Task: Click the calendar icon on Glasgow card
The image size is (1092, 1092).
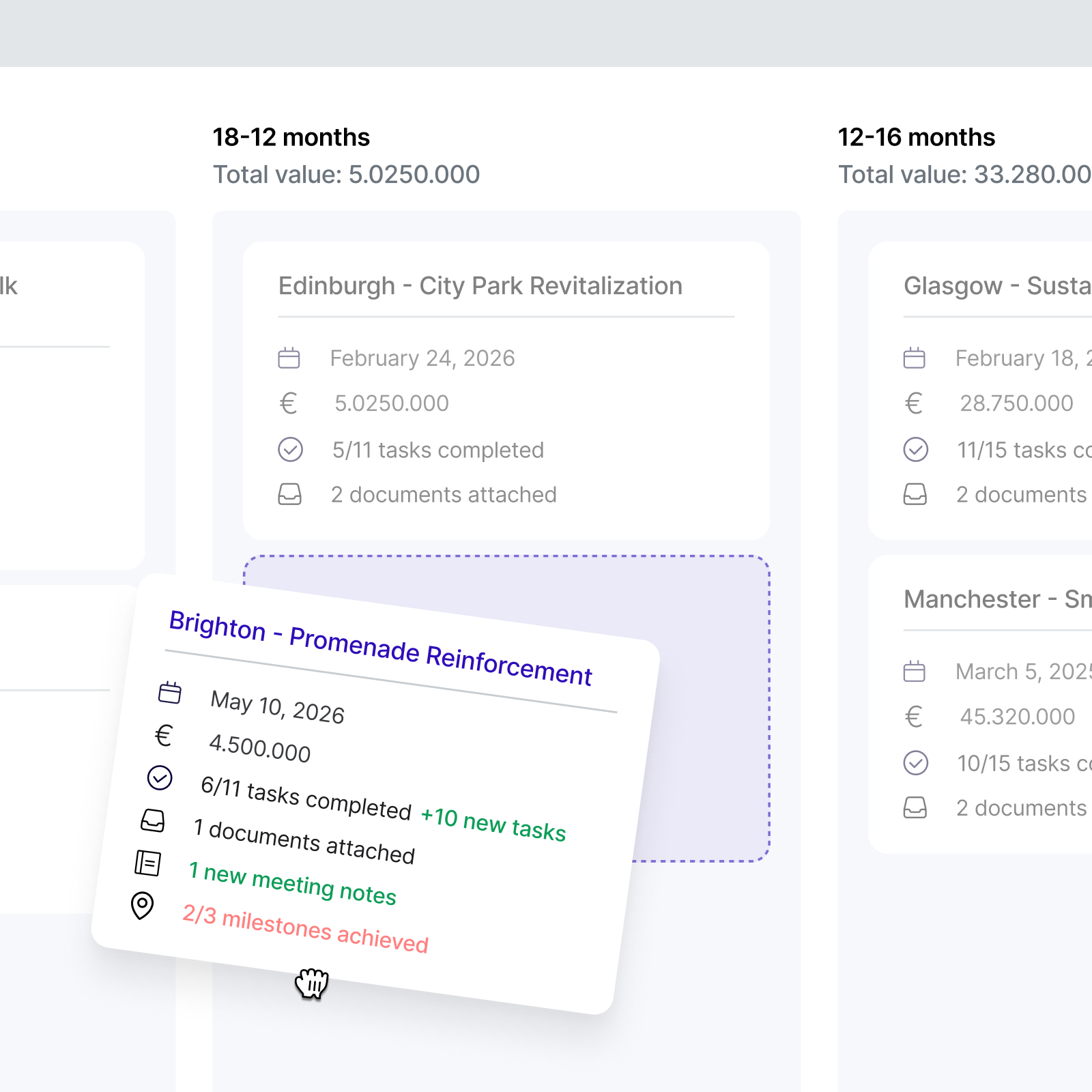Action: 915,358
